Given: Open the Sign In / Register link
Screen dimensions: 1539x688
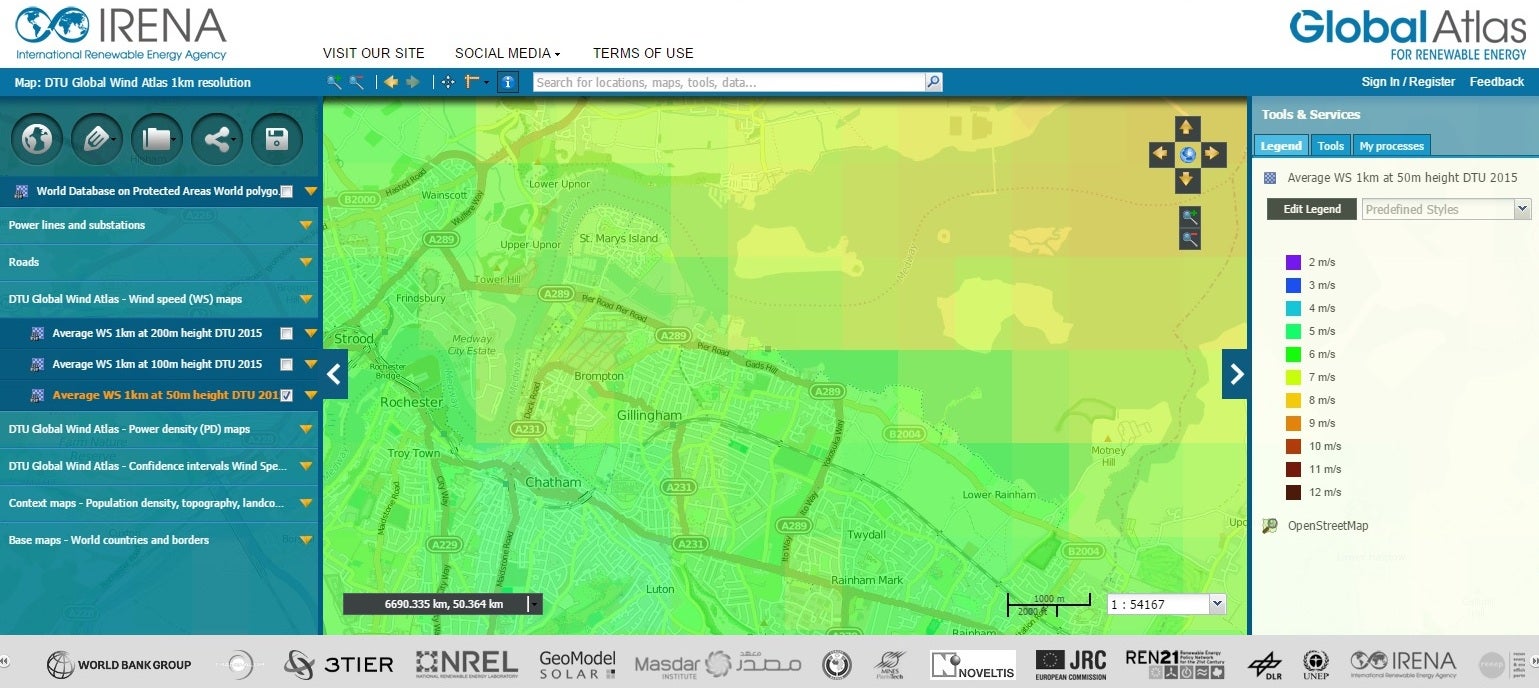Looking at the screenshot, I should (x=1408, y=82).
